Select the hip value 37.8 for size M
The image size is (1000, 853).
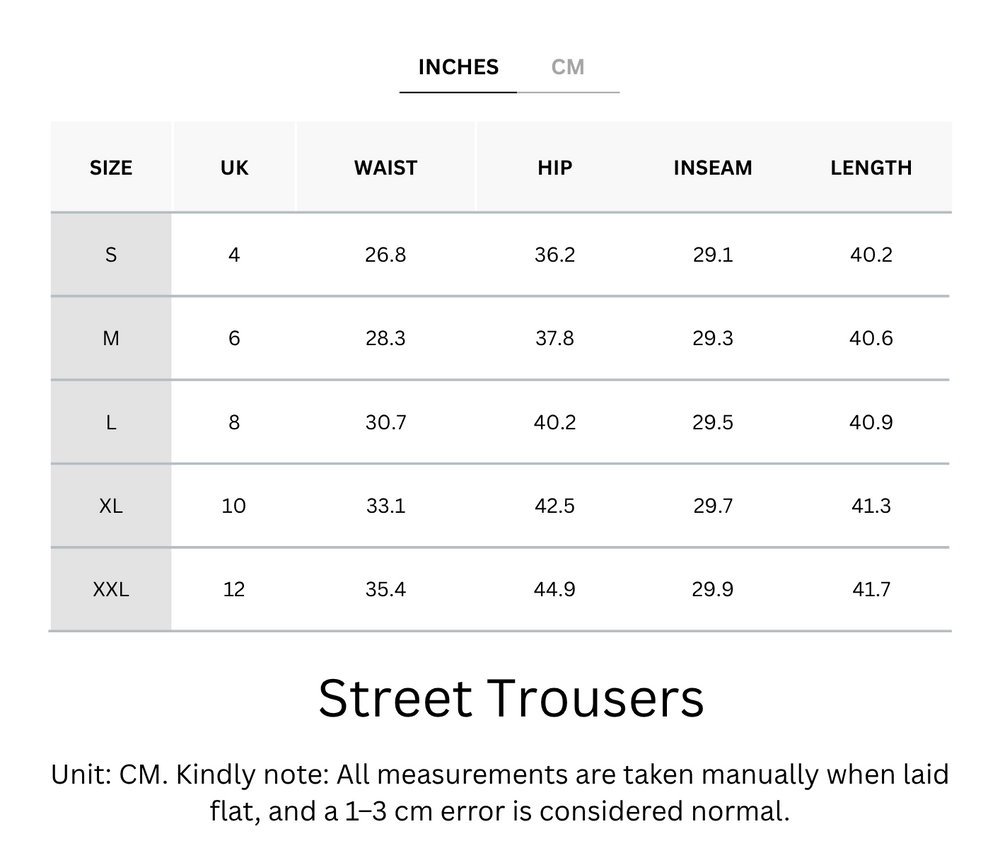(553, 338)
